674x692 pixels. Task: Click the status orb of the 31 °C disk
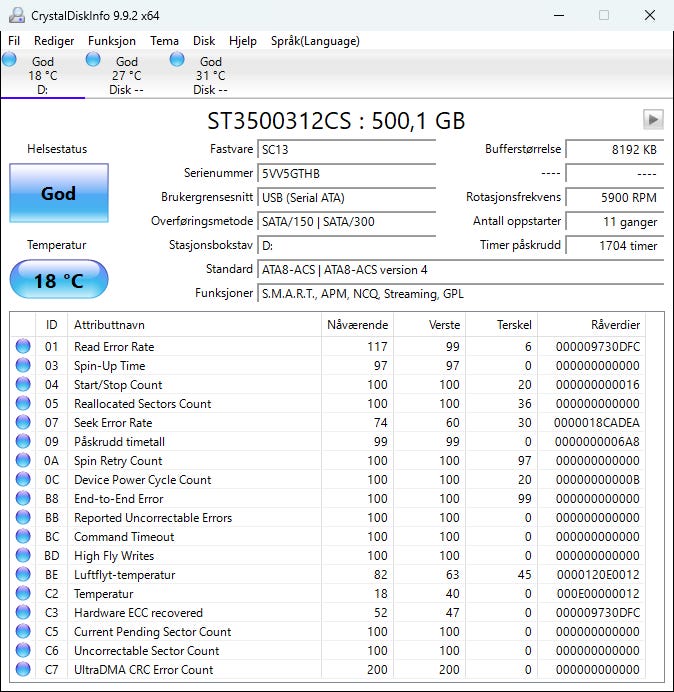click(177, 59)
